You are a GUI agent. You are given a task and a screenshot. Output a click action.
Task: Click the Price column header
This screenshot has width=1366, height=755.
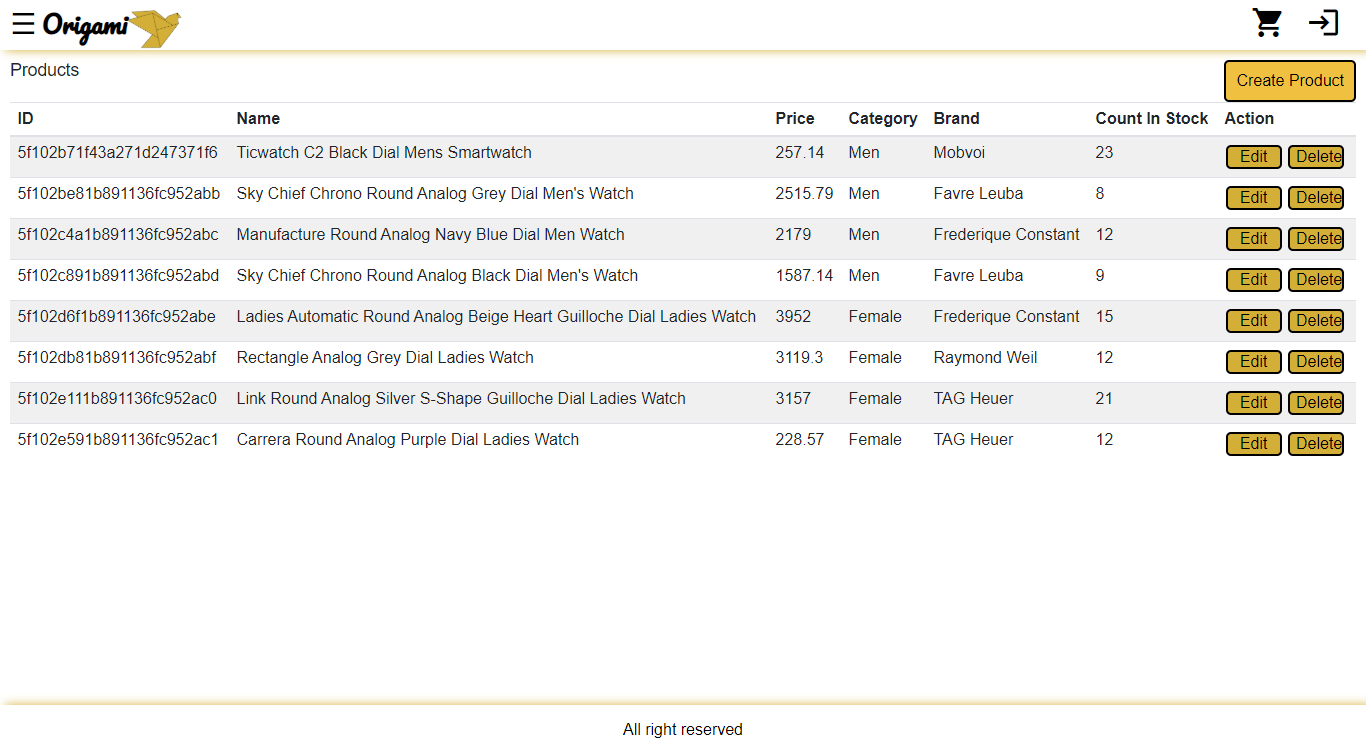point(794,119)
